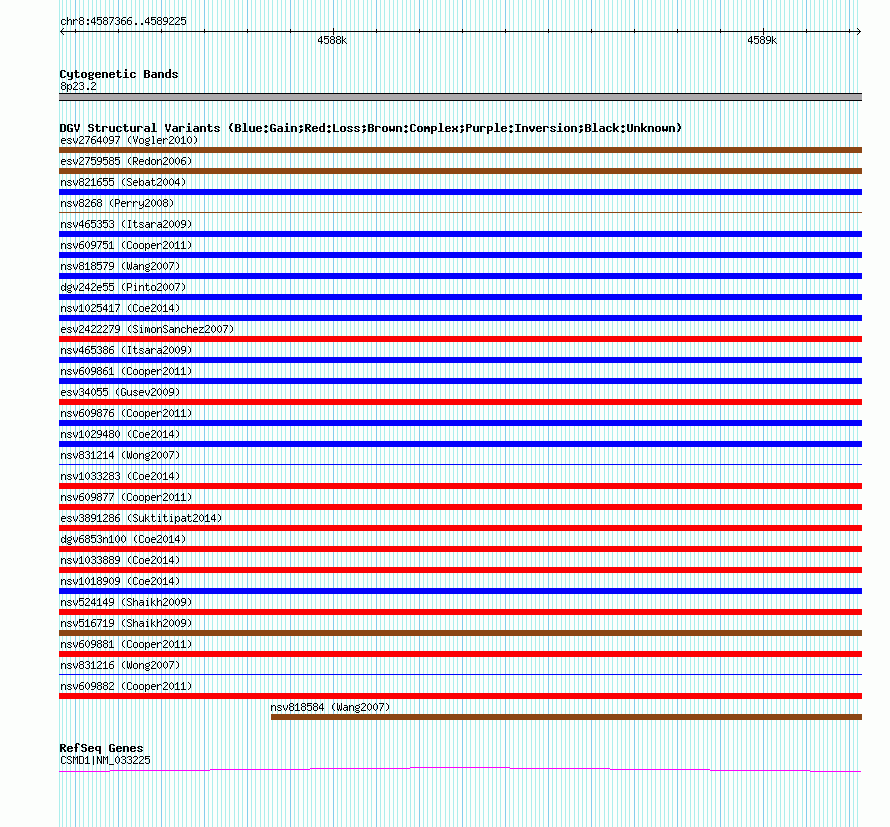Select nsv1018909 (Coe2014) label
Image resolution: width=890 pixels, height=827 pixels.
tap(120, 581)
